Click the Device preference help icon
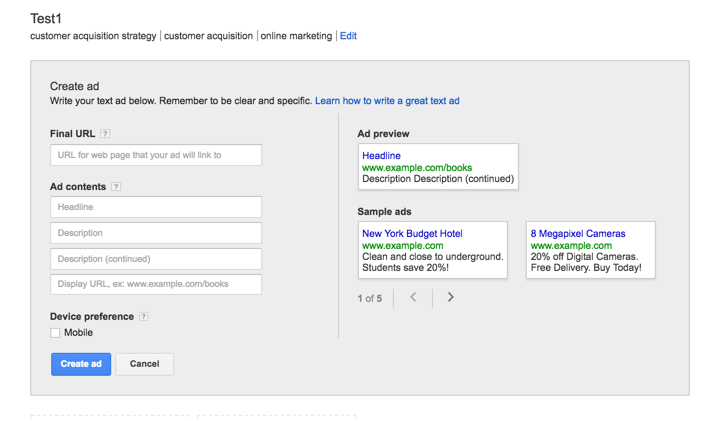The image size is (708, 421). [144, 317]
